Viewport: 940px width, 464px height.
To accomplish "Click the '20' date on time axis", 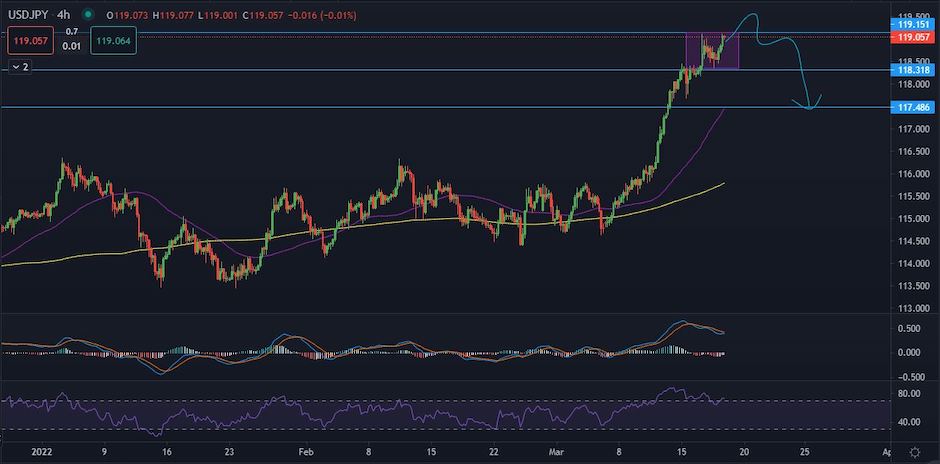I will coord(745,451).
